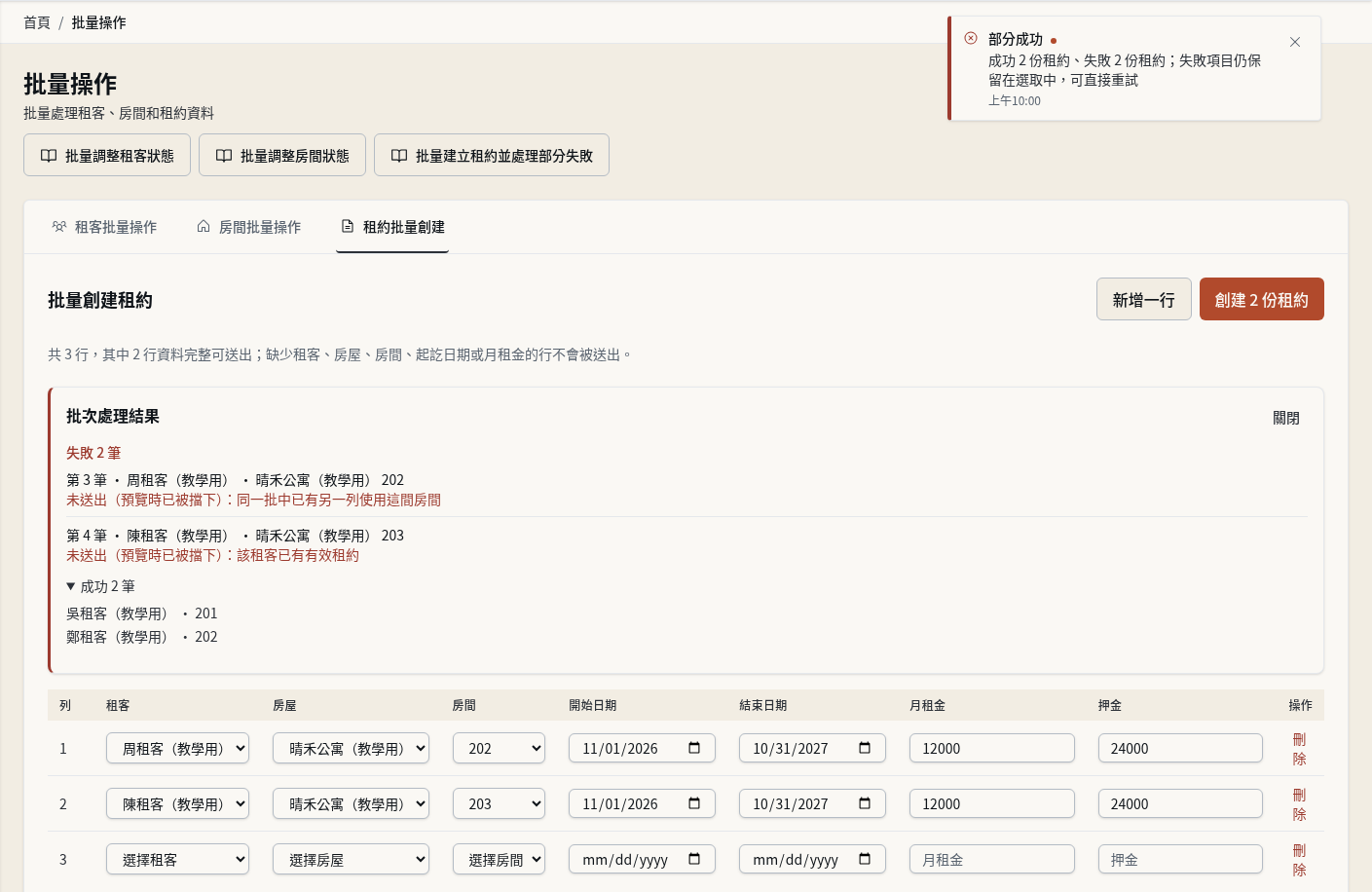Image resolution: width=1372 pixels, height=892 pixels.
Task: Open the 批量調整租客狀態 guide
Action: point(107,155)
